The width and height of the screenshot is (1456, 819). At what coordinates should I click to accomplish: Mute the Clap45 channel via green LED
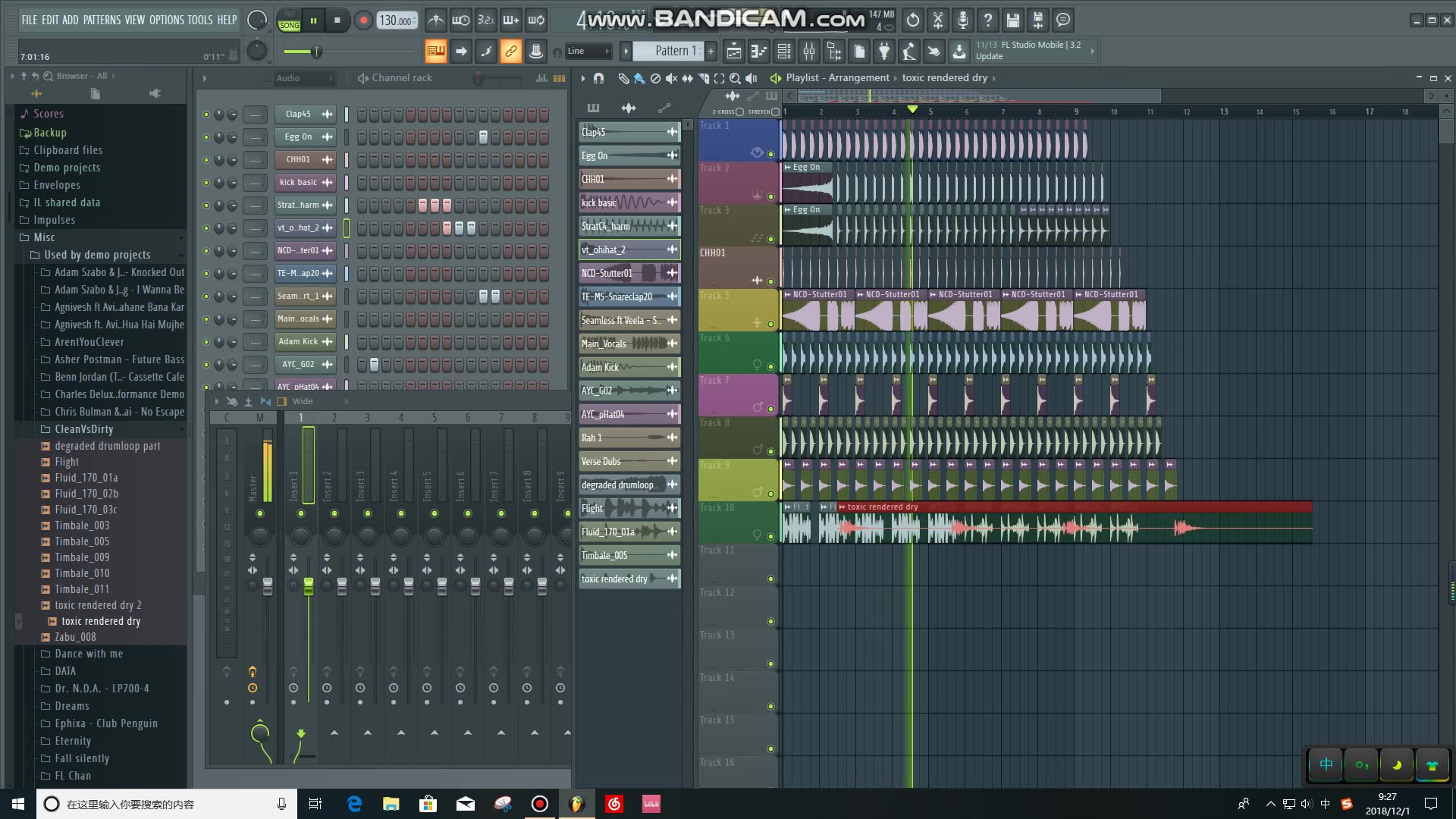point(206,115)
